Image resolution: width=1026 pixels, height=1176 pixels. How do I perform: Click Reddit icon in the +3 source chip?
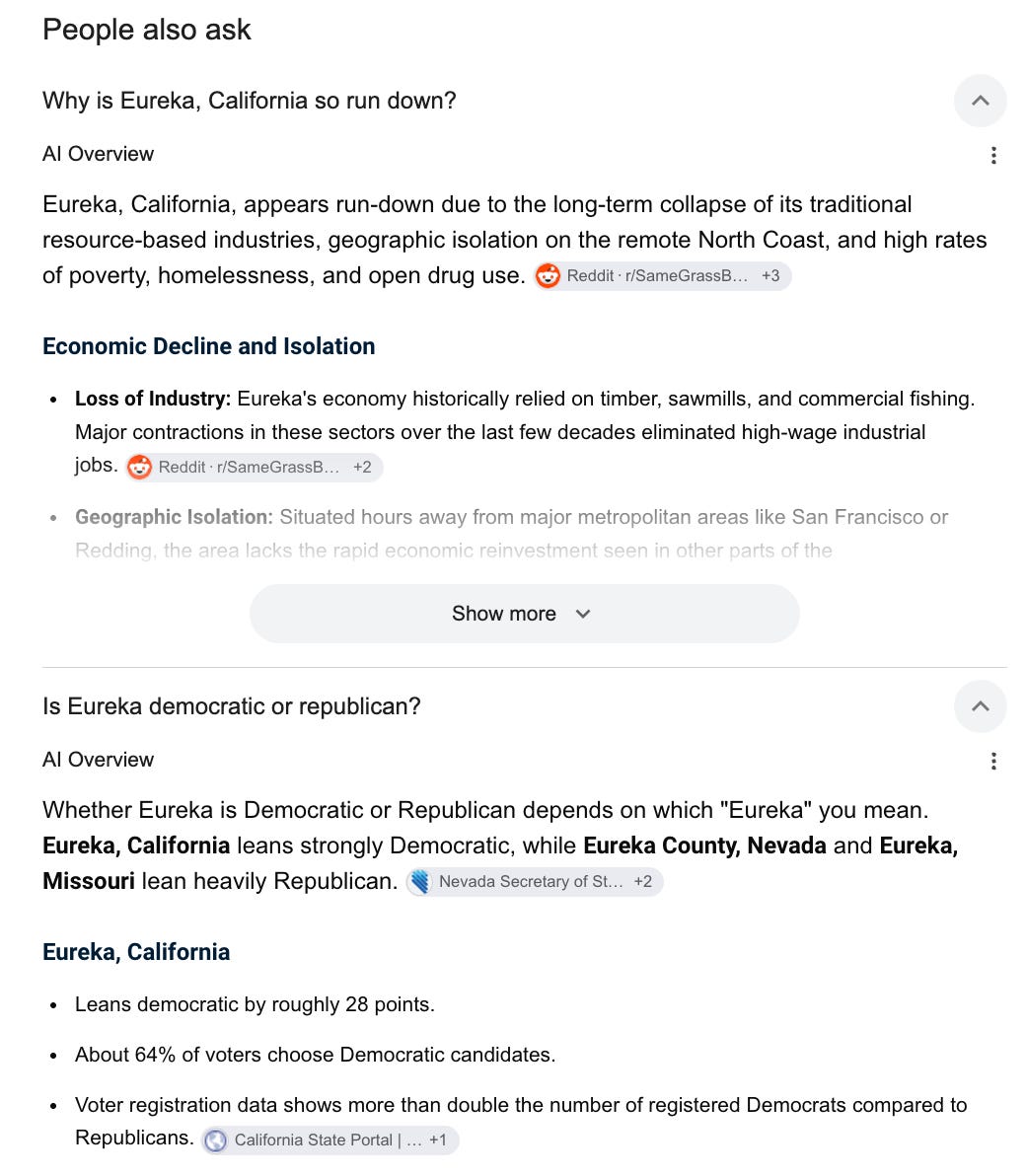548,276
